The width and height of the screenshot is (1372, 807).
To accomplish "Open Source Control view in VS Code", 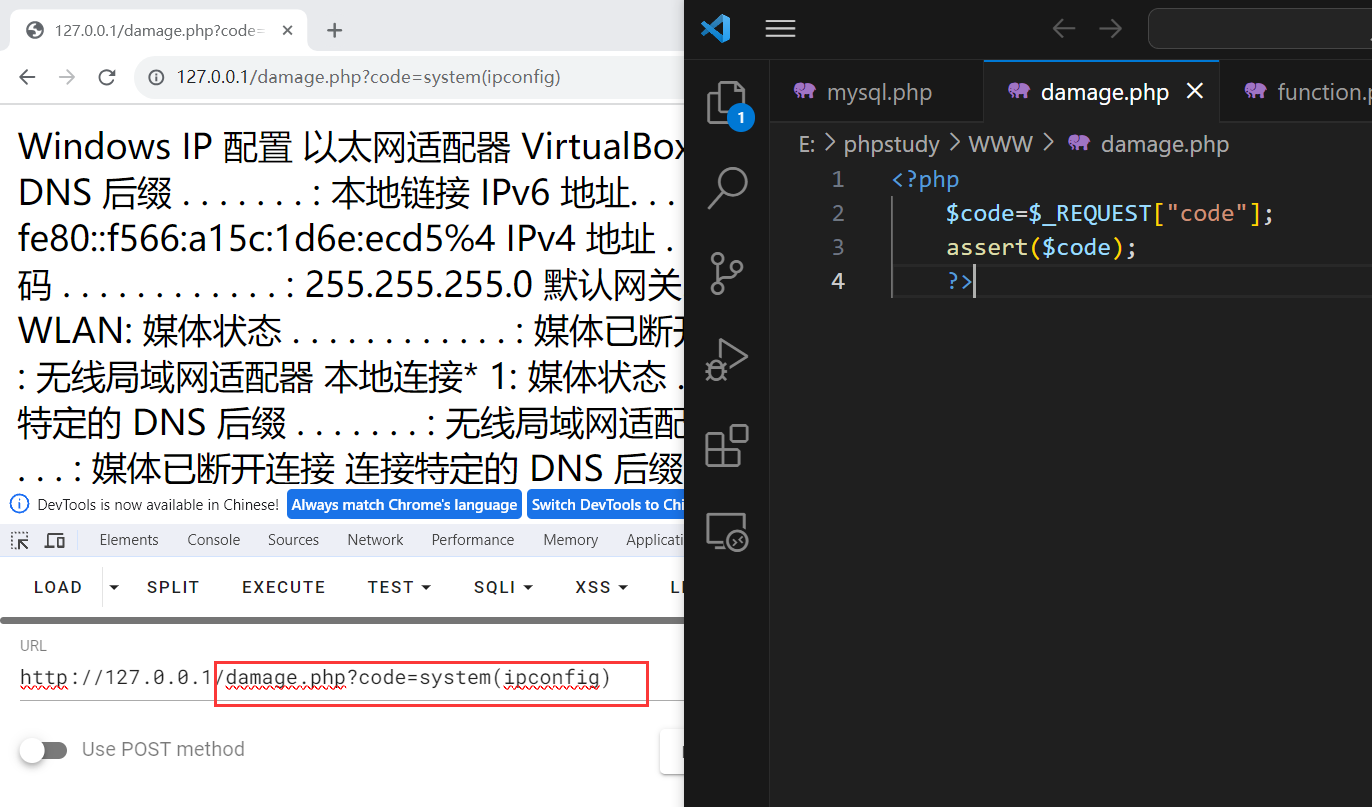I will pyautogui.click(x=728, y=273).
